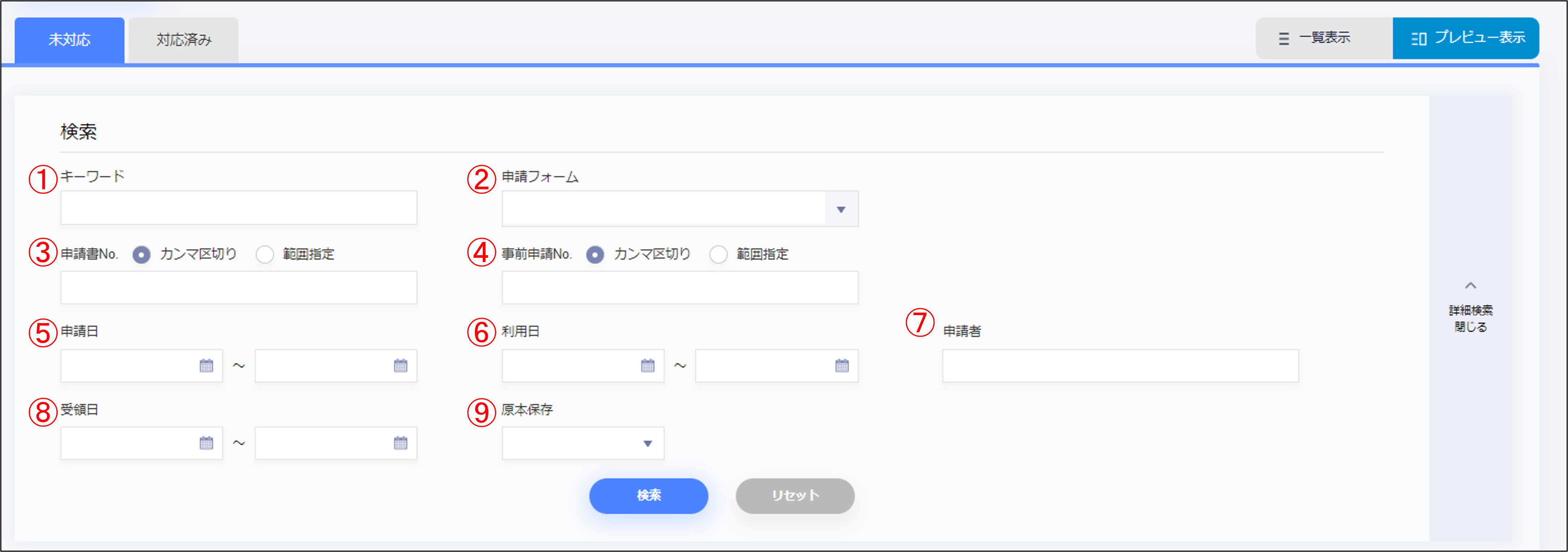1568x552 pixels.
Task: Open calendar for 利用日 start date
Action: tap(648, 365)
